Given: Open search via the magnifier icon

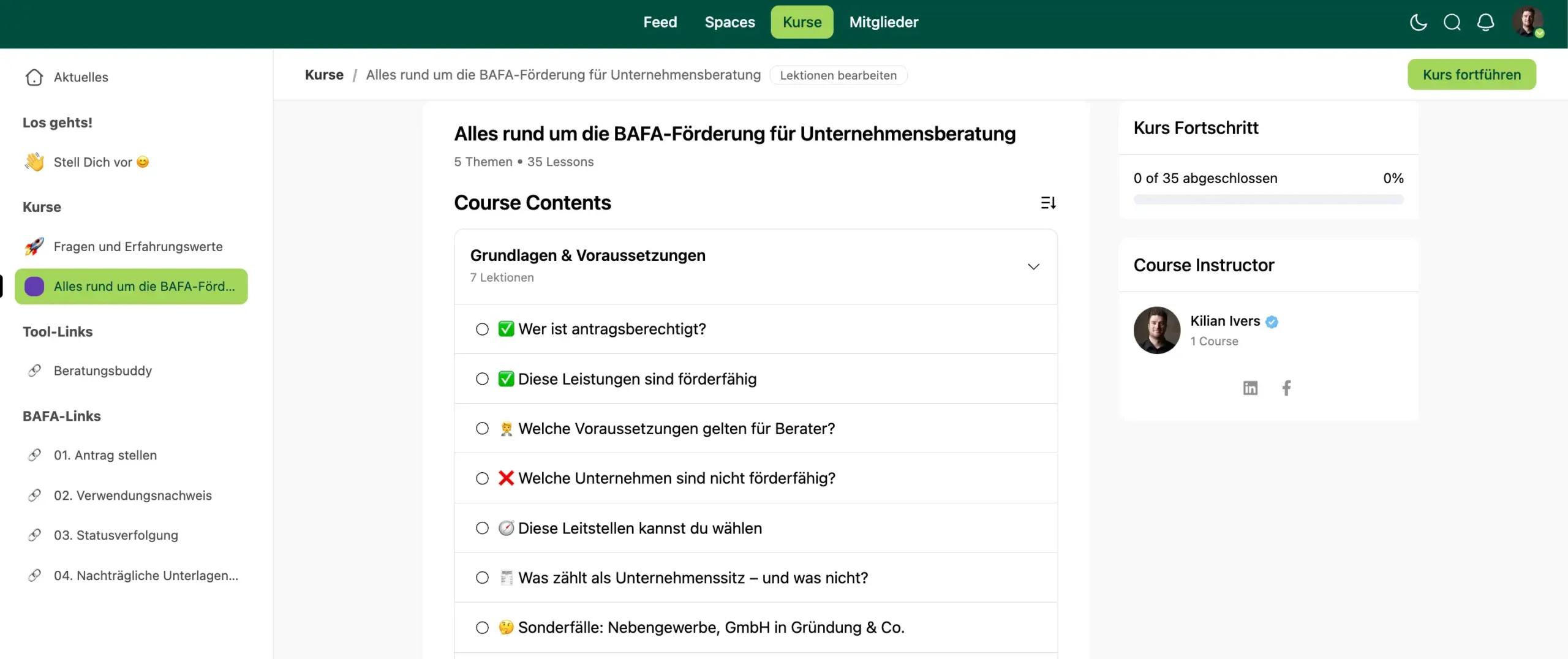Looking at the screenshot, I should [x=1452, y=23].
